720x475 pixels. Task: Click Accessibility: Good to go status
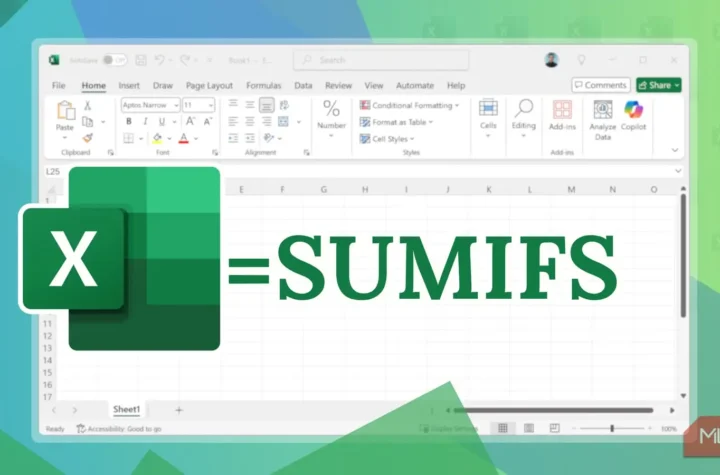[119, 429]
